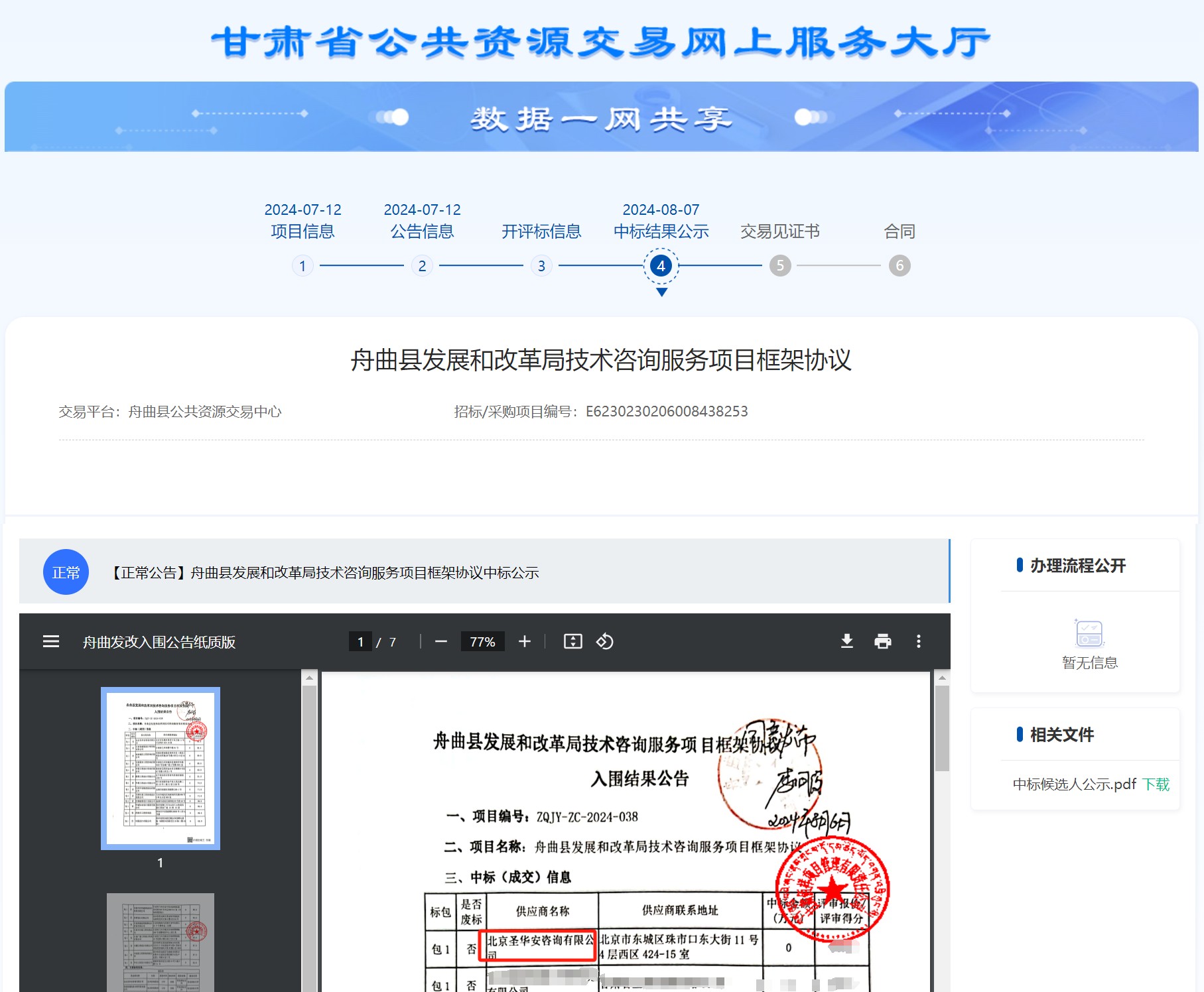Click the 2024-08-07 date above 中标结果公示
This screenshot has width=1204, height=992.
[661, 210]
